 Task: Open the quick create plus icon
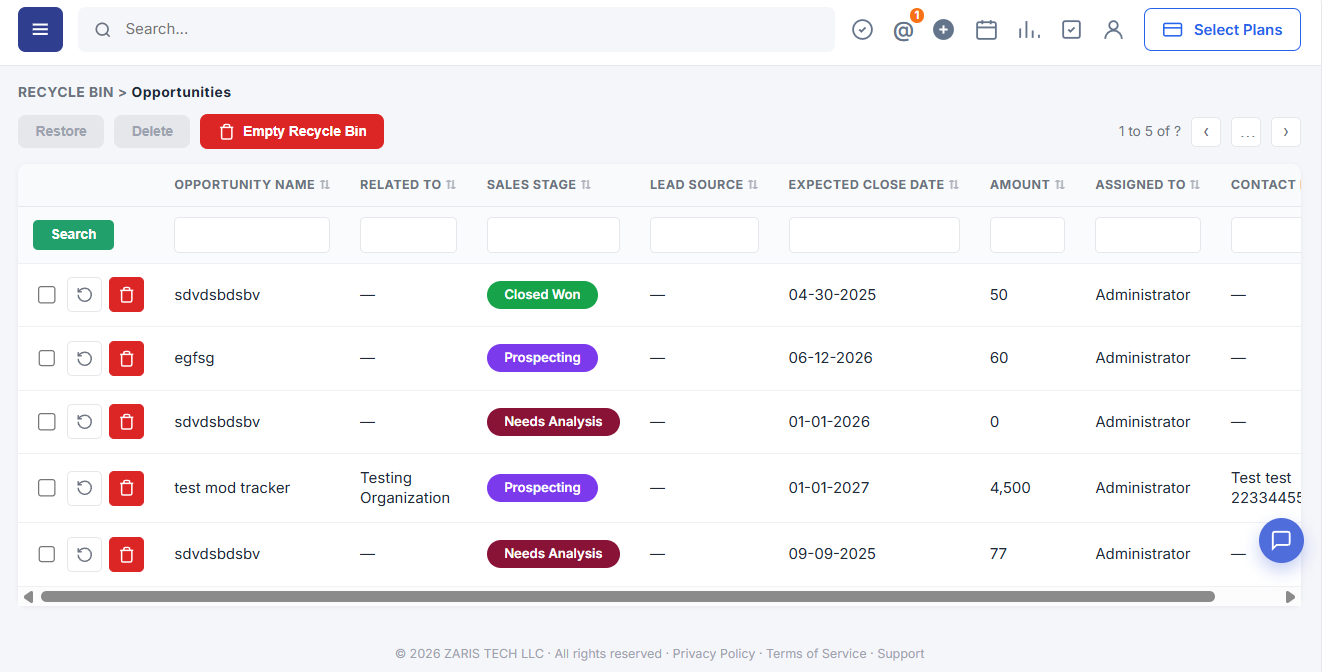(x=943, y=30)
